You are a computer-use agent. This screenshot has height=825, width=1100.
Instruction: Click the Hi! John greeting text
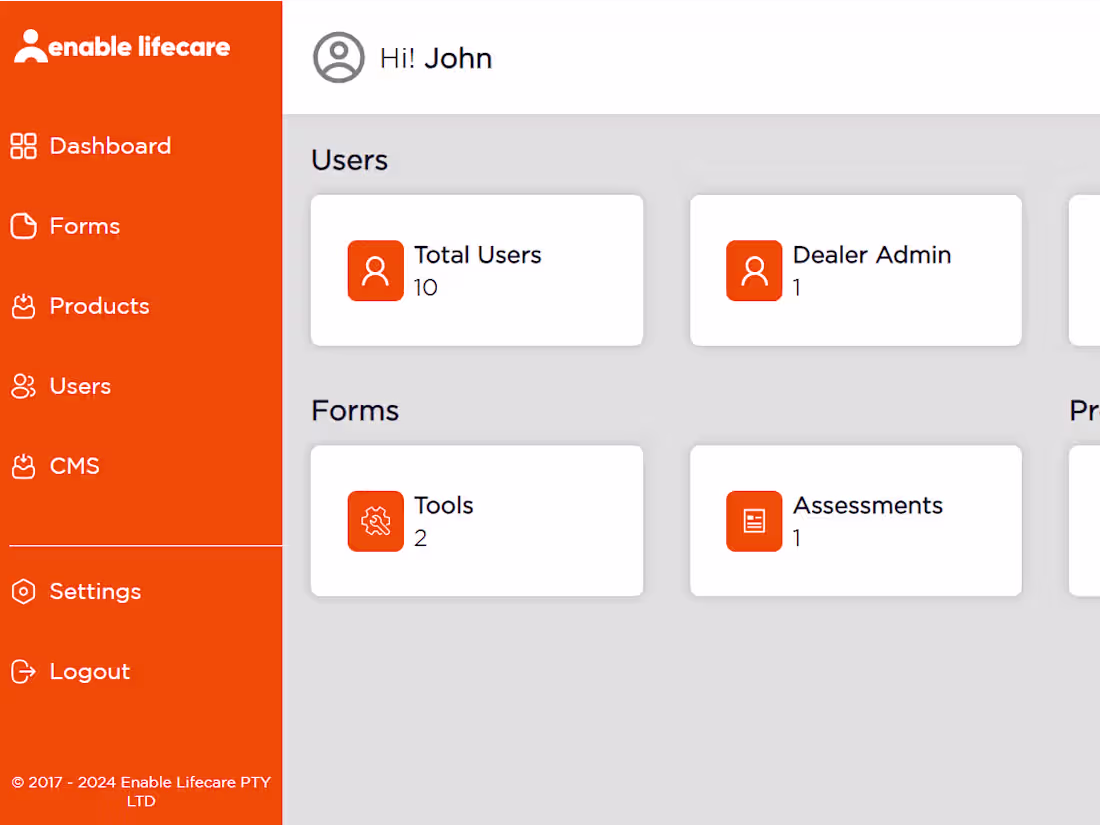pos(436,58)
